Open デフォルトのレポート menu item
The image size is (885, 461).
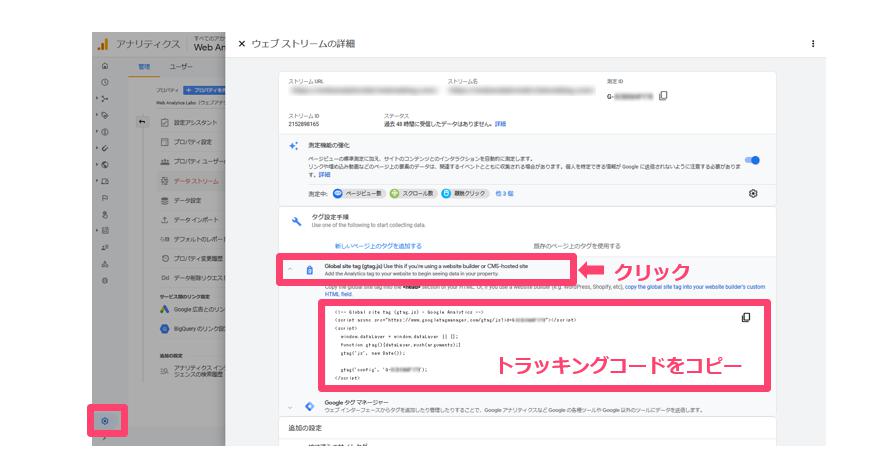click(x=192, y=239)
